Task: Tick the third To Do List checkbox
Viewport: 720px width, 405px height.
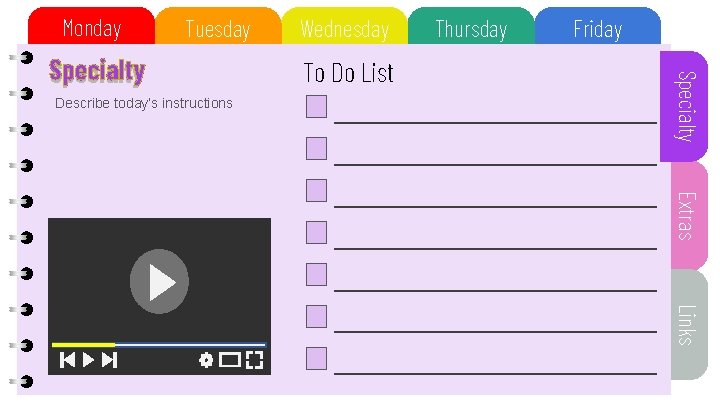Action: pyautogui.click(x=316, y=191)
